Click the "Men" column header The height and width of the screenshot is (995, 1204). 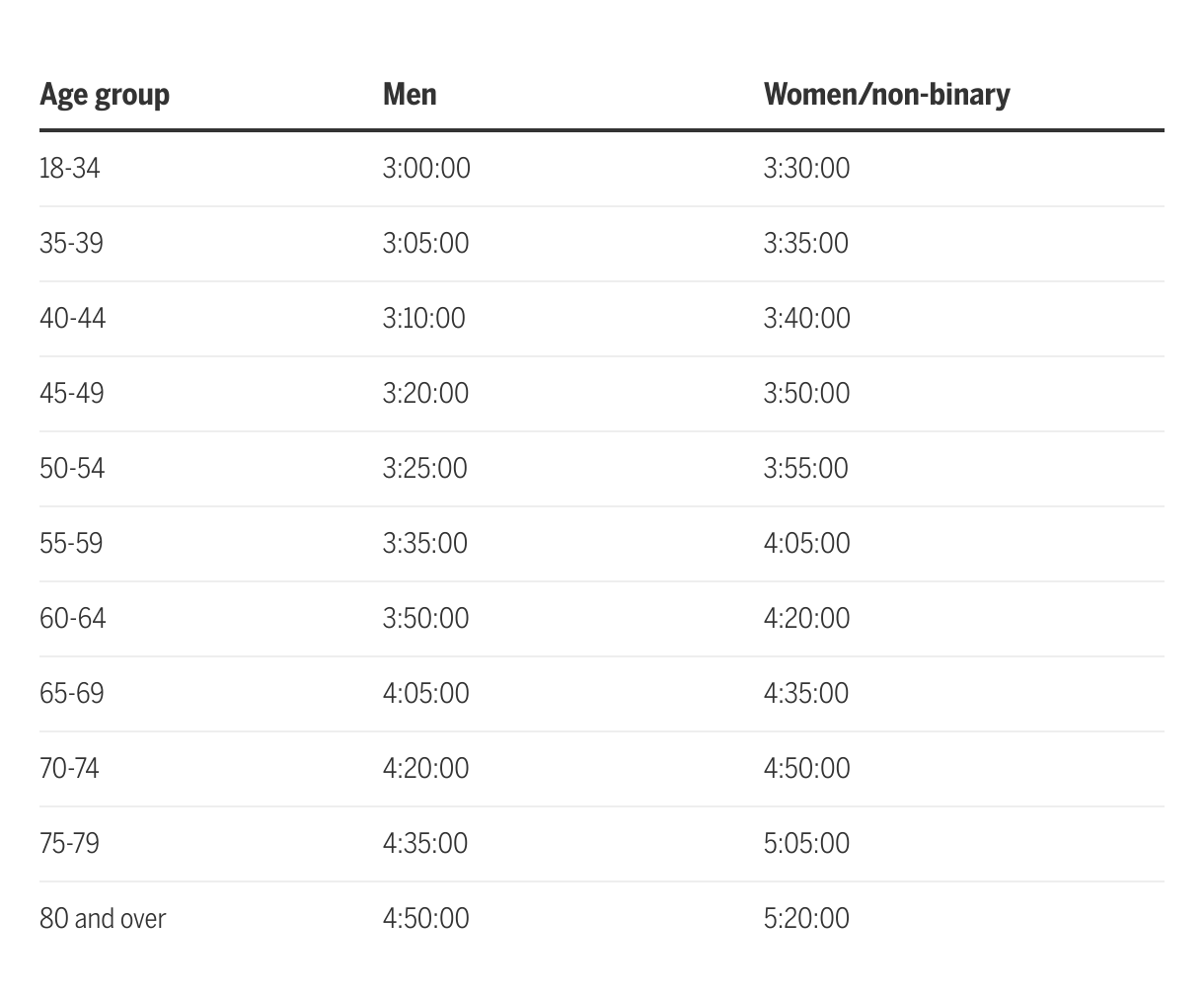[x=410, y=95]
